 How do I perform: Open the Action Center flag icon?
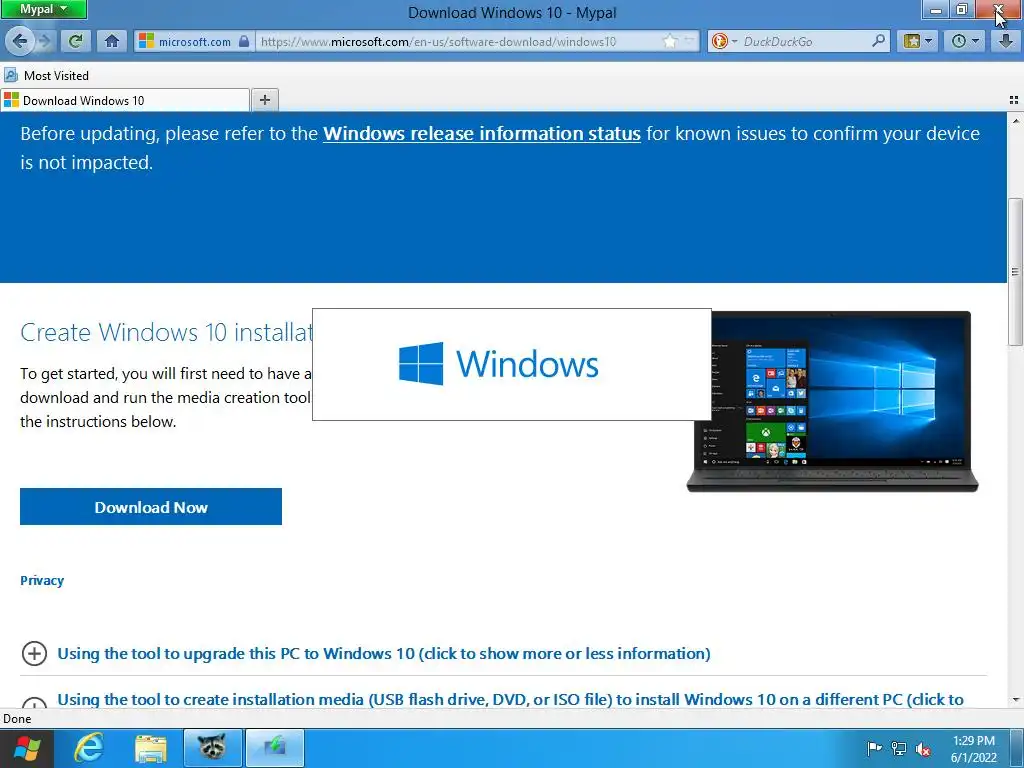click(874, 748)
